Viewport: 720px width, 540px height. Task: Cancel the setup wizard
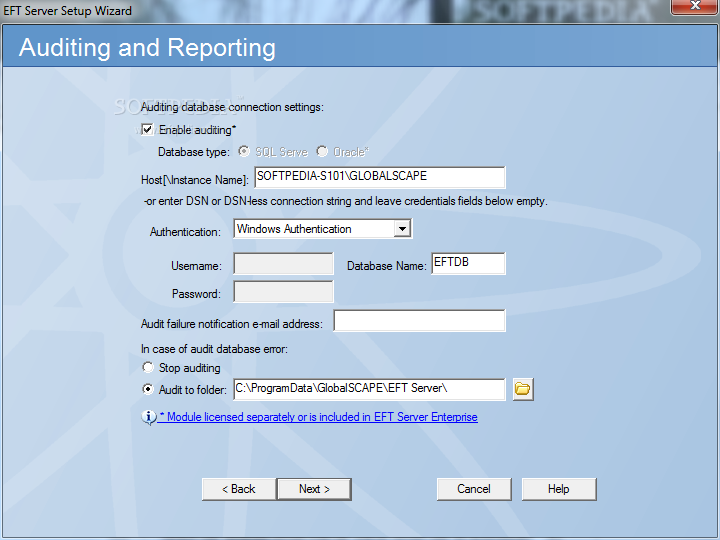point(474,489)
